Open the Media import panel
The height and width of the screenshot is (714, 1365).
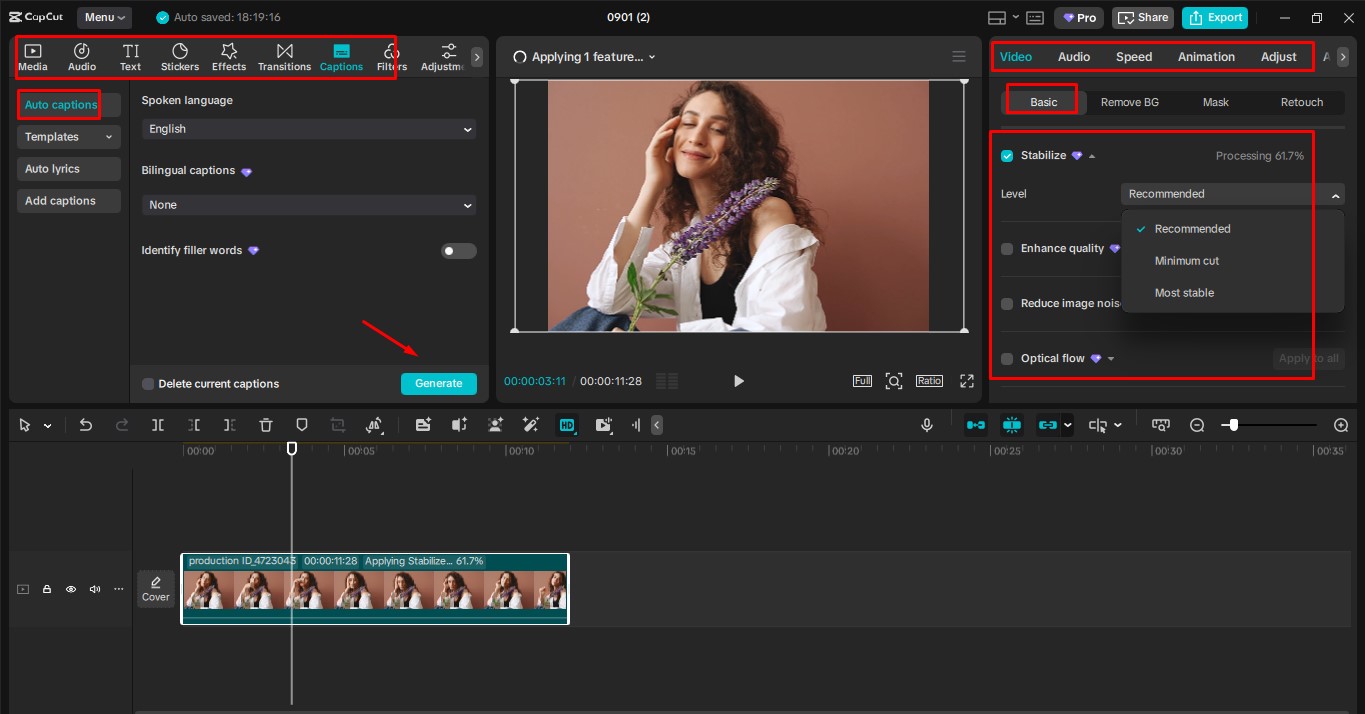[33, 56]
